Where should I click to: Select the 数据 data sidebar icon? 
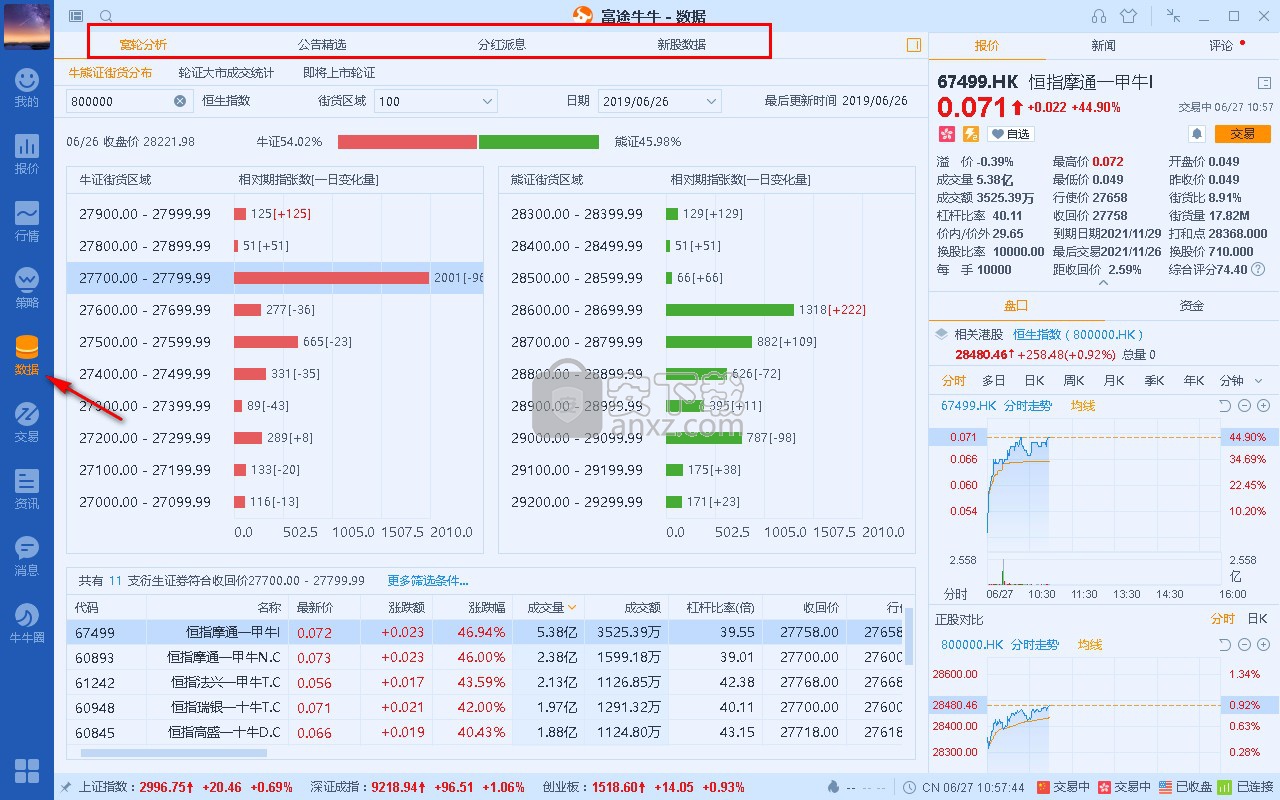point(27,355)
